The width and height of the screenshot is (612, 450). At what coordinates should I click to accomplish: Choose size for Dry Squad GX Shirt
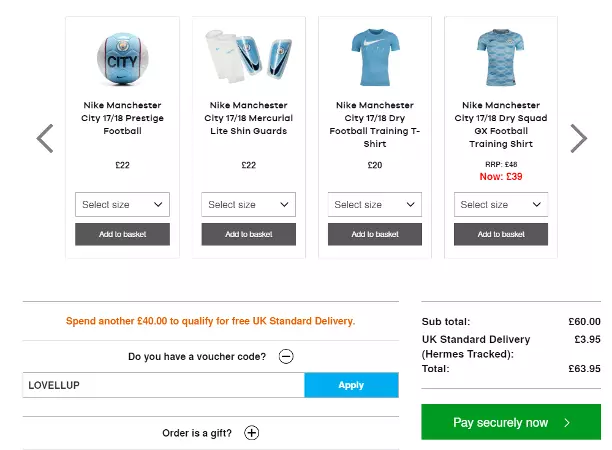(x=501, y=205)
